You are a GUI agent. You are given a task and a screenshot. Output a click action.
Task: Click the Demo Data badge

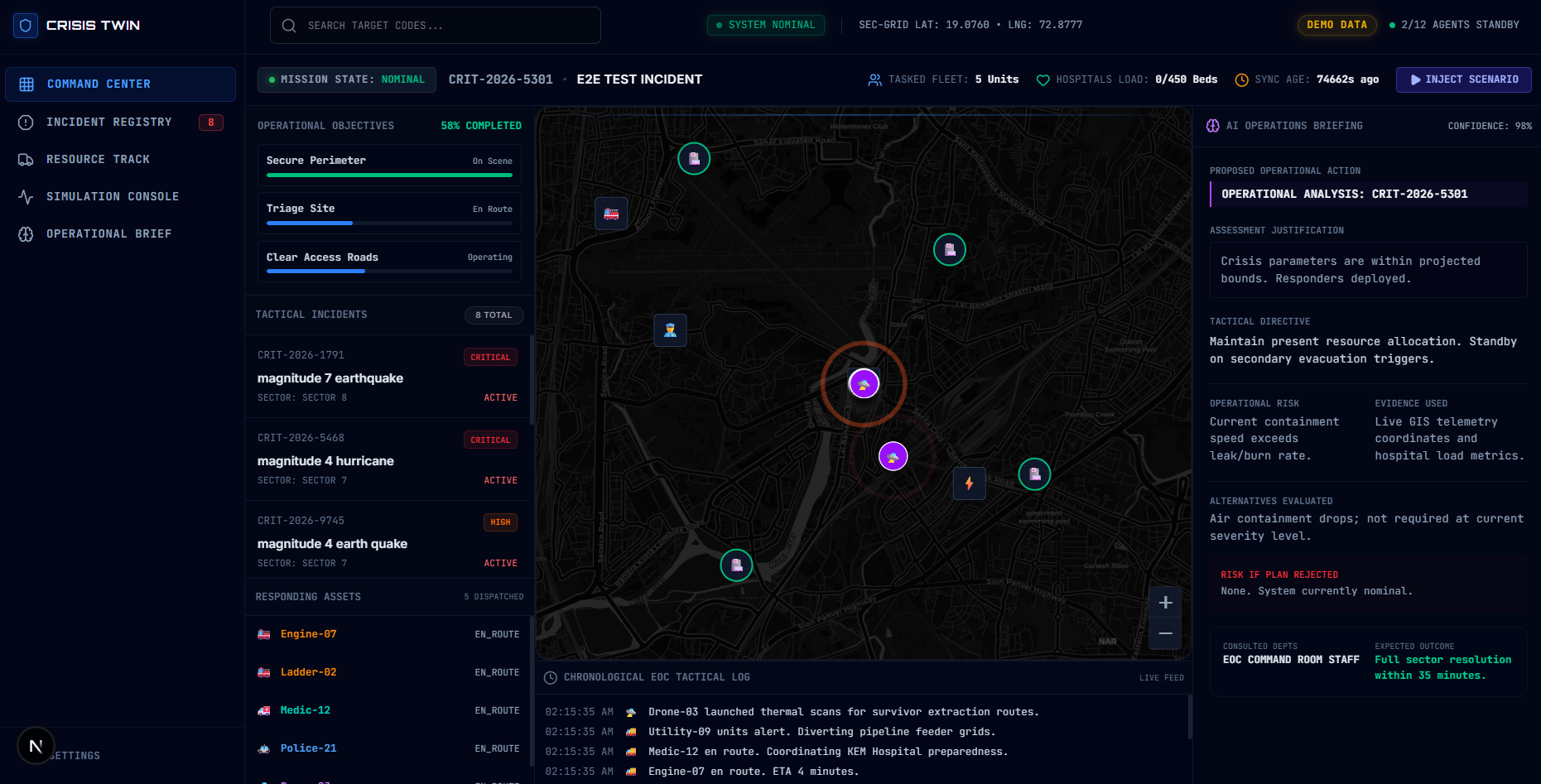point(1336,25)
